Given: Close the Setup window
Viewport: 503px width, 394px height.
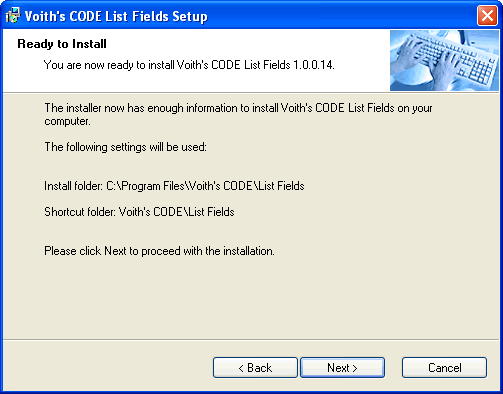Looking at the screenshot, I should coord(487,16).
